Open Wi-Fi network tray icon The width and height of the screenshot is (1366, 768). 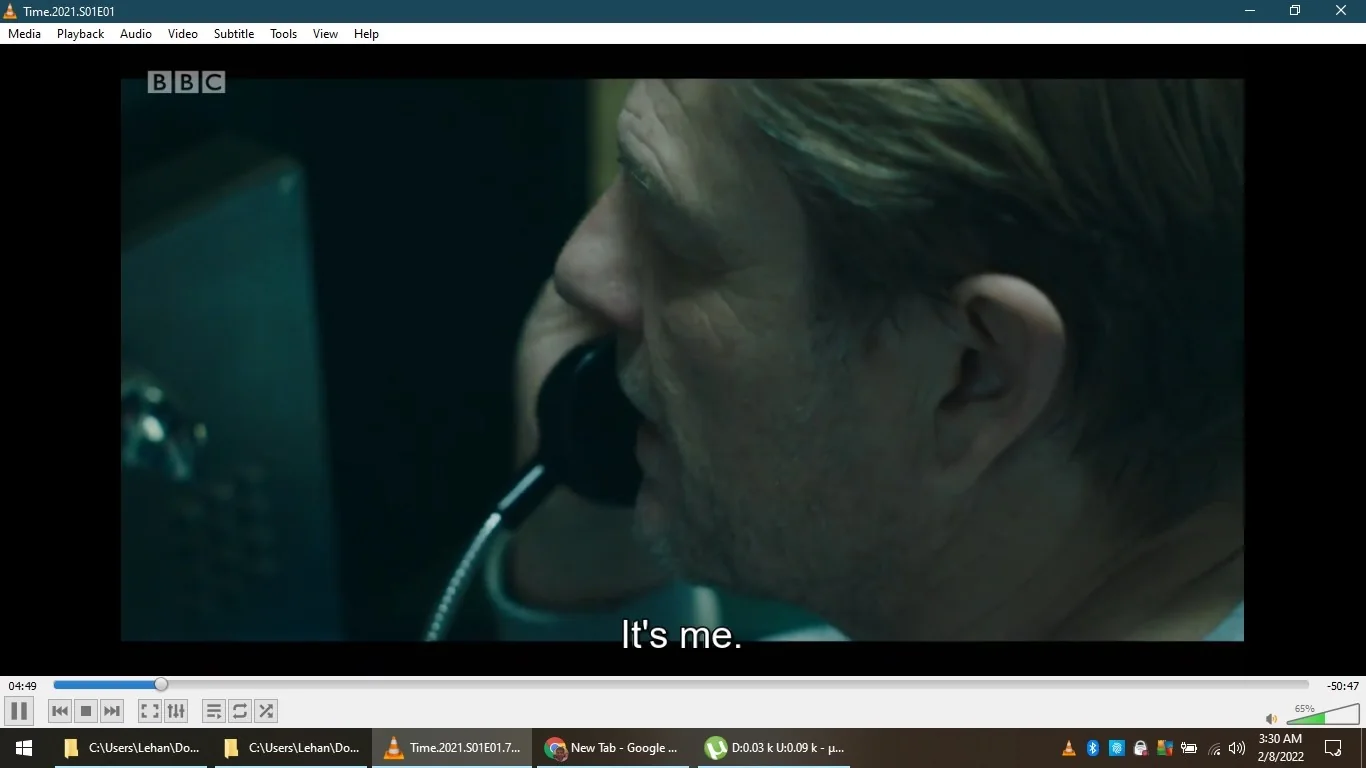coord(1214,748)
